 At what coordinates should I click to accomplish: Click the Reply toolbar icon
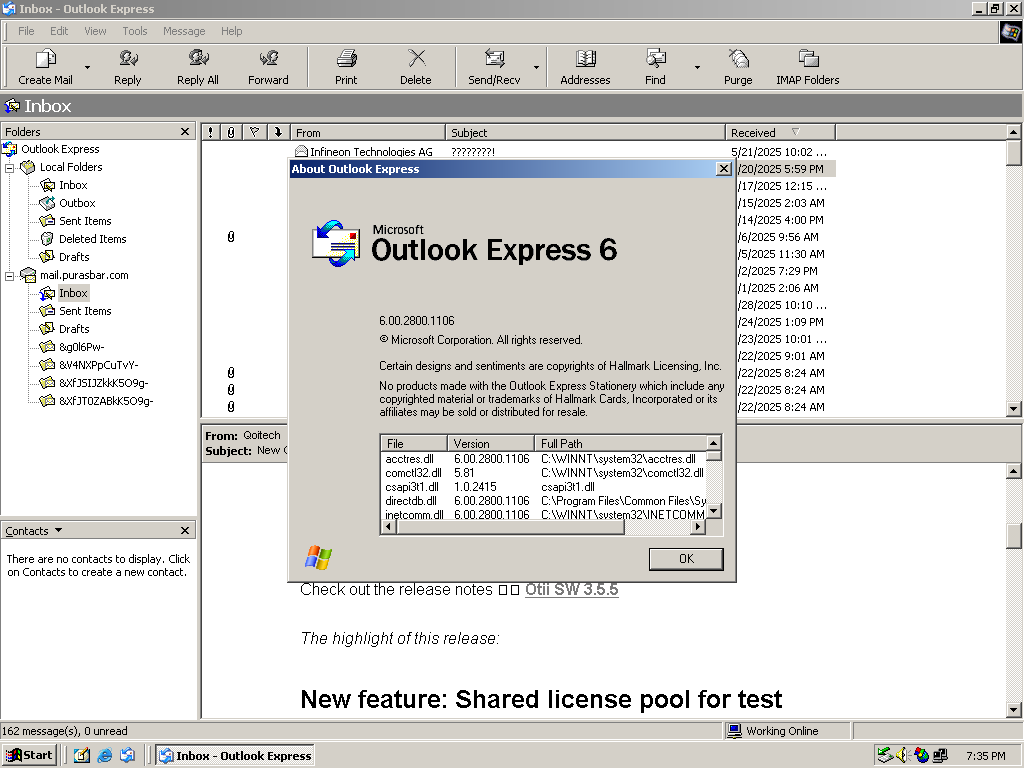[x=127, y=59]
